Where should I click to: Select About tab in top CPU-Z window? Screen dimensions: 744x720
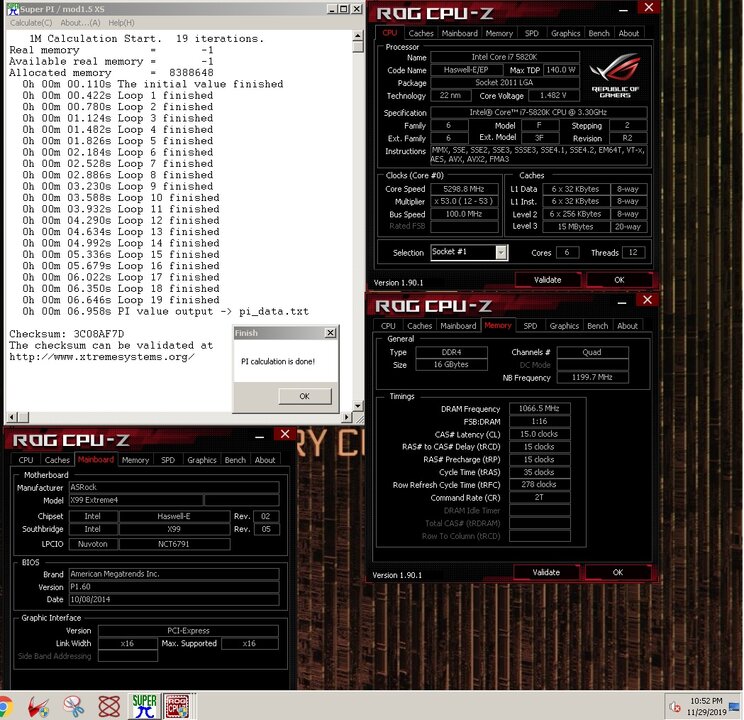click(629, 33)
